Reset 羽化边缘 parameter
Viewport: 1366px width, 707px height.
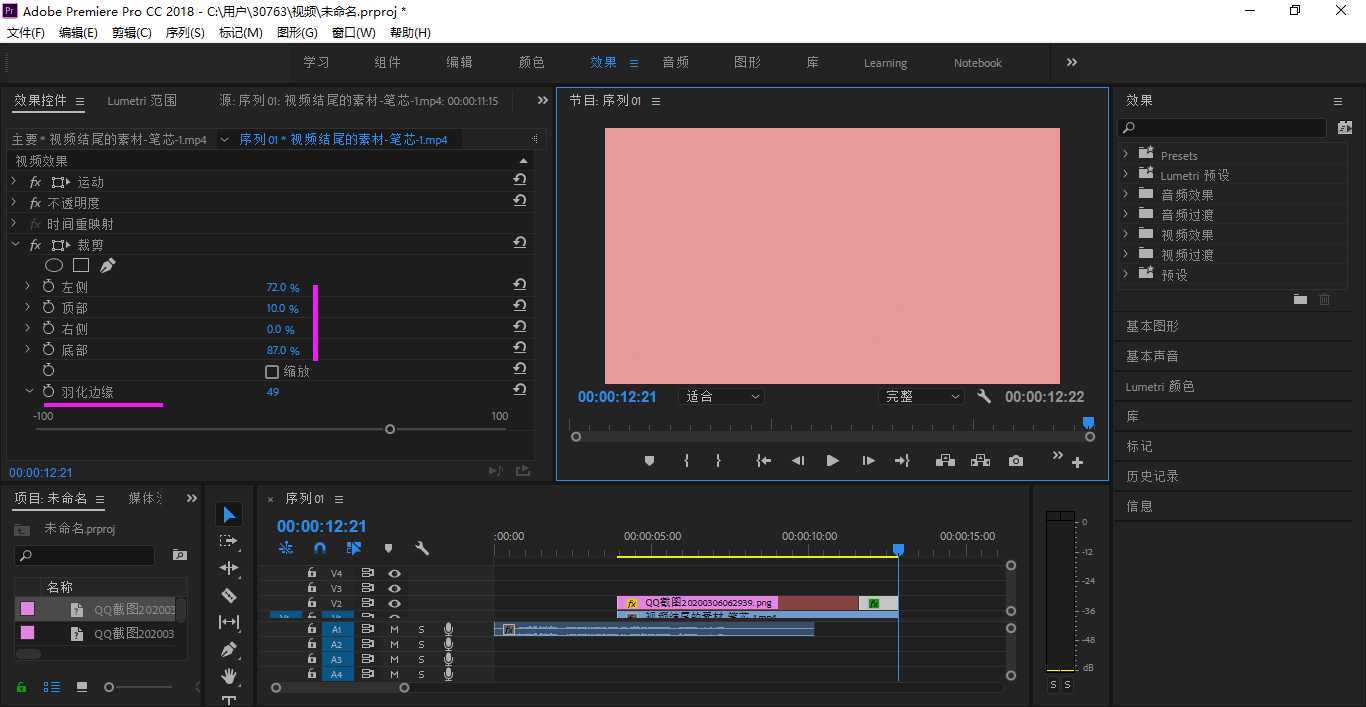520,390
